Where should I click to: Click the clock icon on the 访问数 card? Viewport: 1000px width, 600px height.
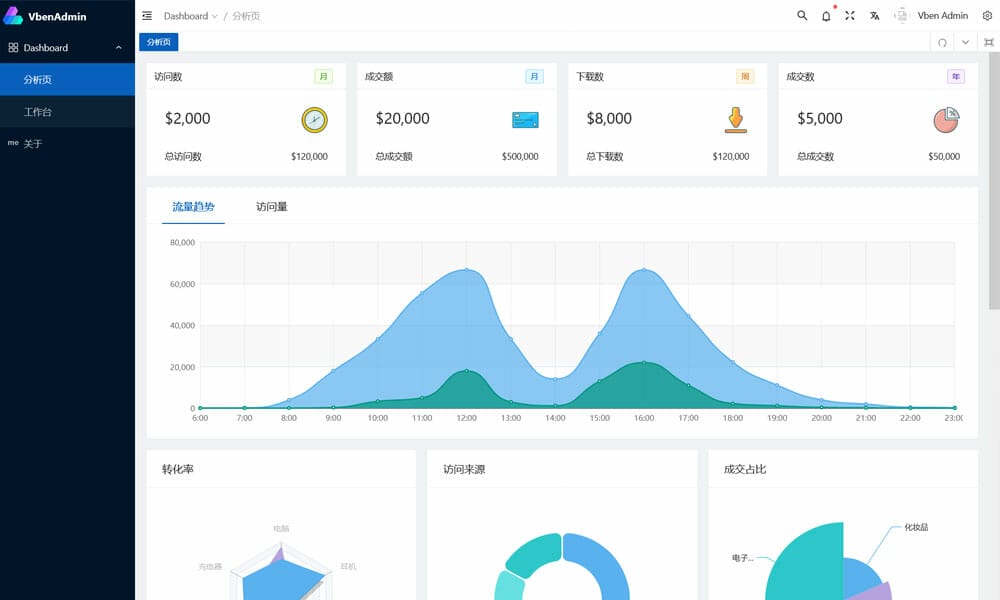tap(313, 119)
